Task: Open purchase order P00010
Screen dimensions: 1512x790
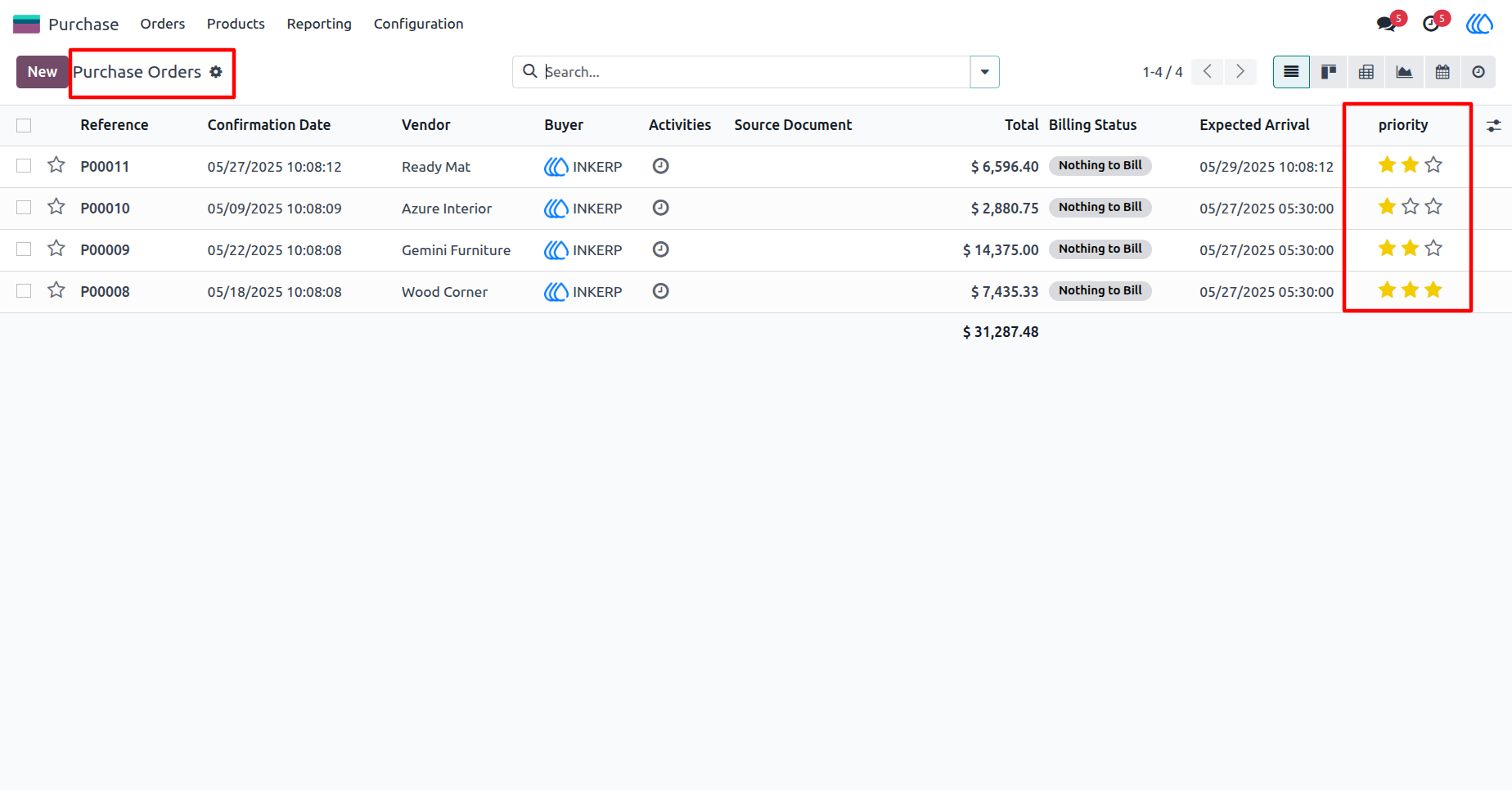Action: pyautogui.click(x=105, y=209)
